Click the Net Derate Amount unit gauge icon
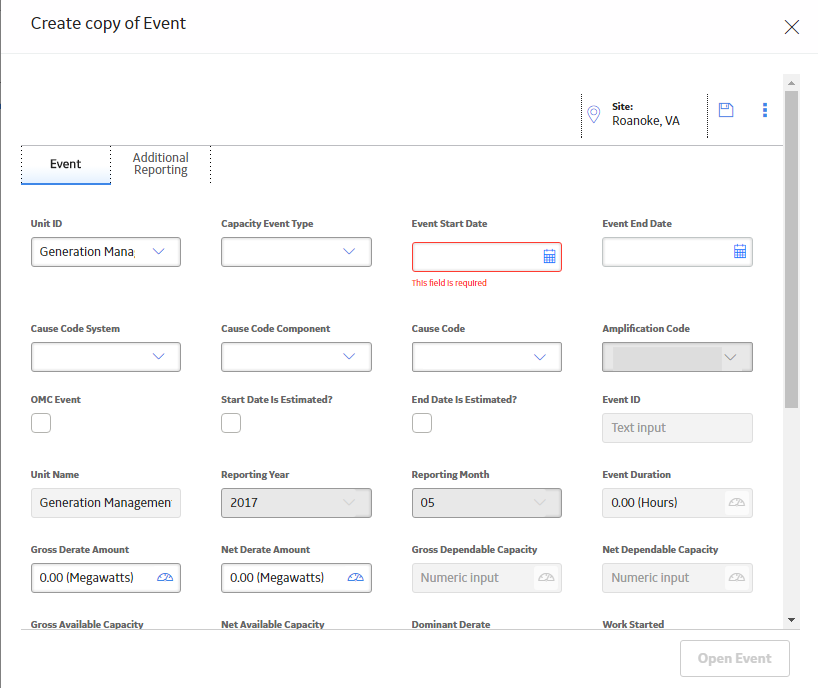 [x=355, y=577]
